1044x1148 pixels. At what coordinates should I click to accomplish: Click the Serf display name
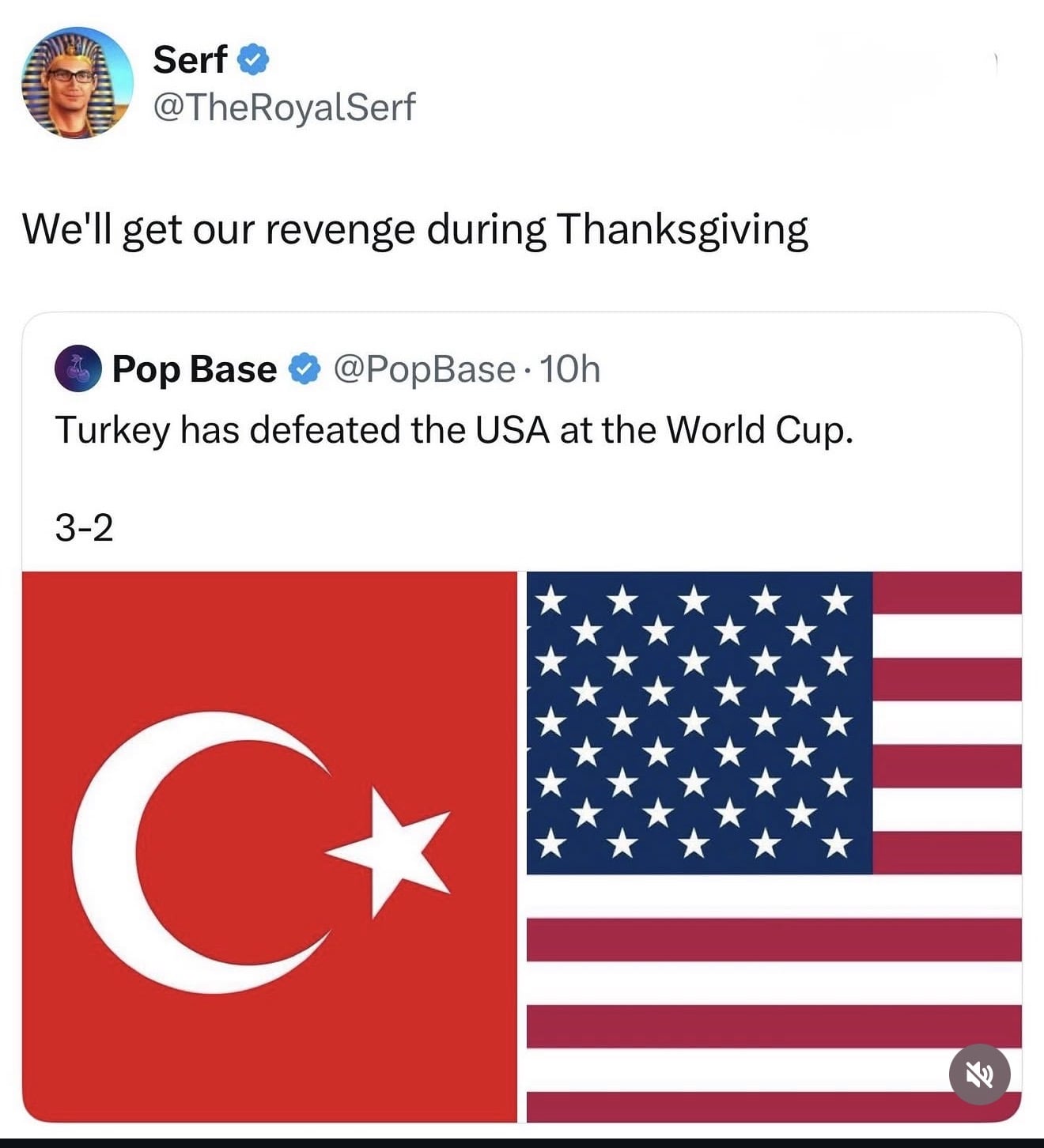pyautogui.click(x=191, y=60)
